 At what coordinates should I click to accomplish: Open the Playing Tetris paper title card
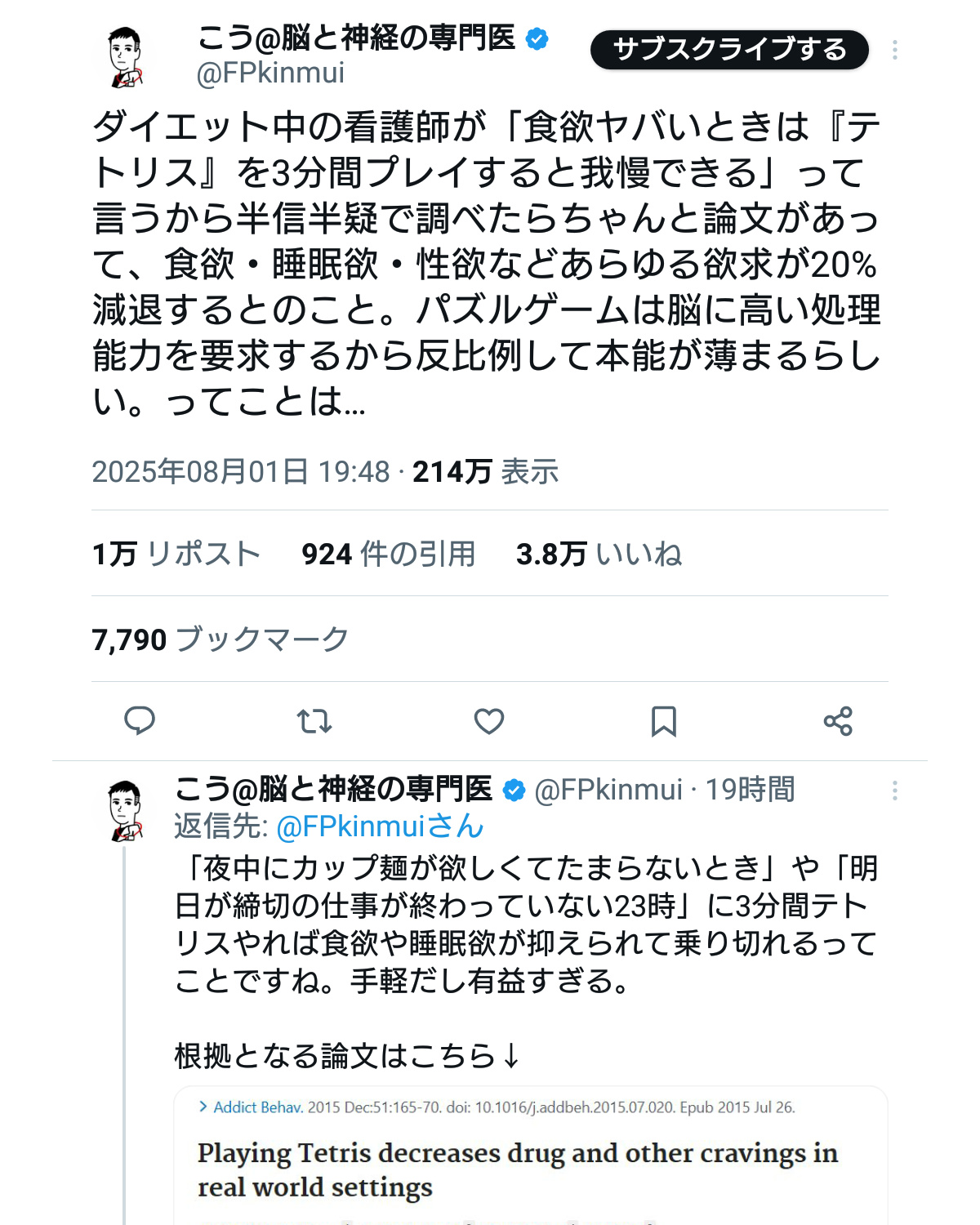click(518, 1169)
